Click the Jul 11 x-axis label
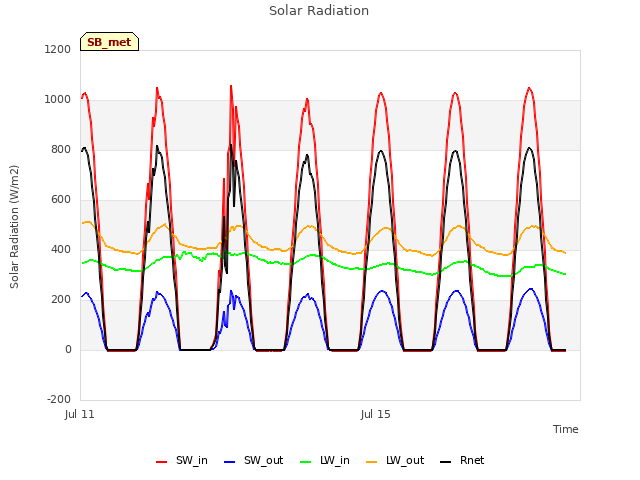 pos(80,414)
